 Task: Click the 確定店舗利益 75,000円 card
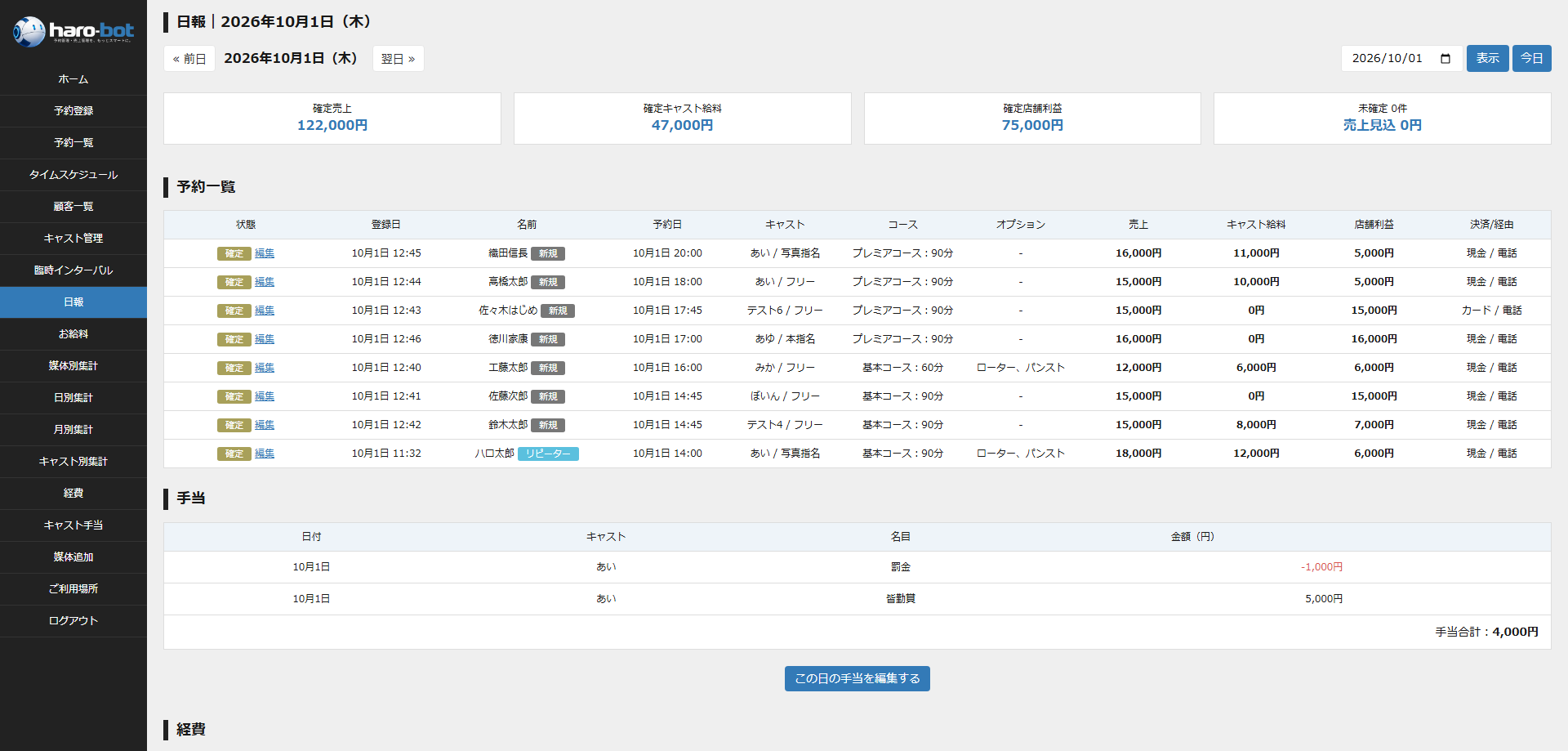point(1032,118)
